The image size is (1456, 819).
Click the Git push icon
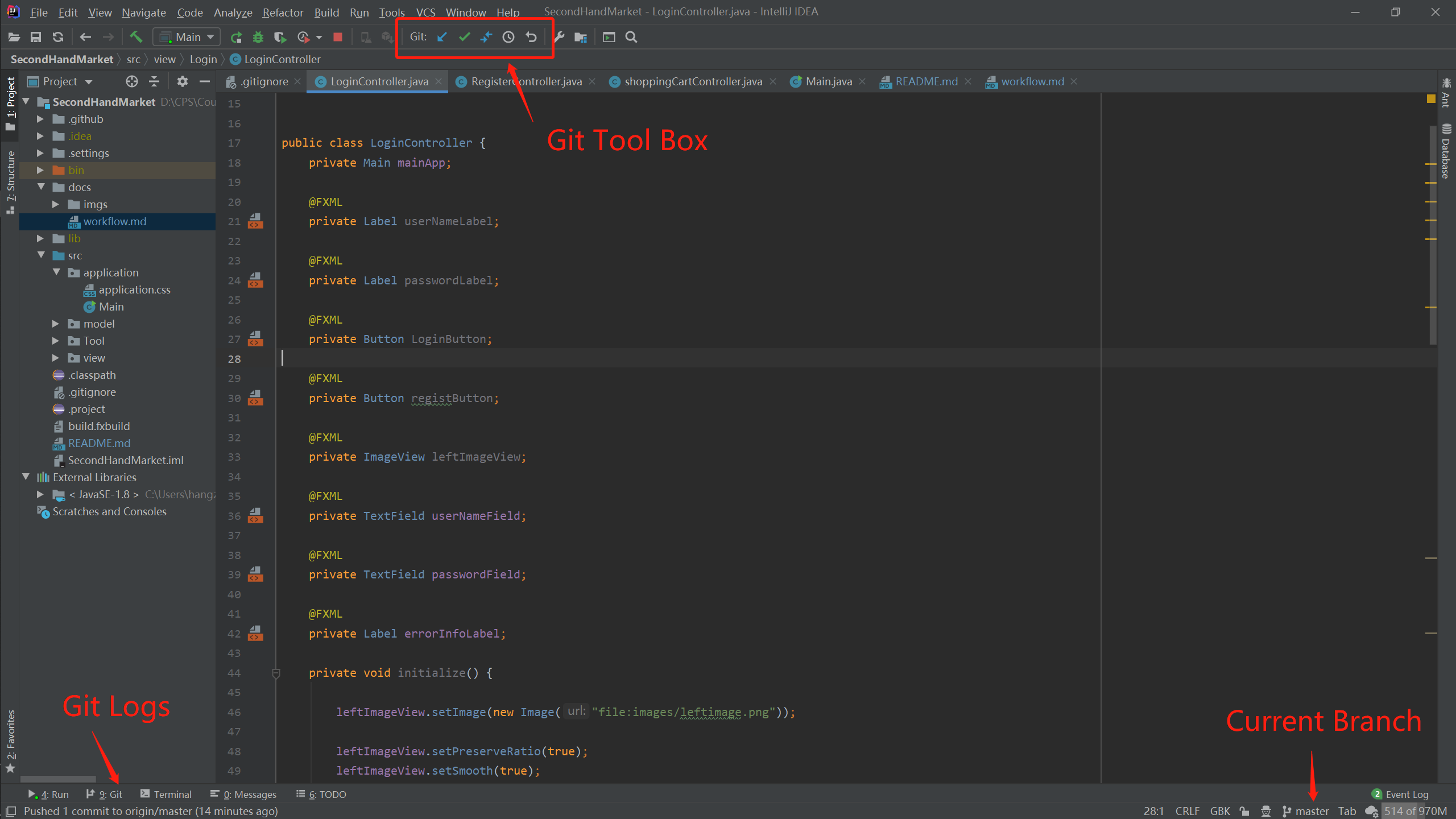(x=487, y=37)
